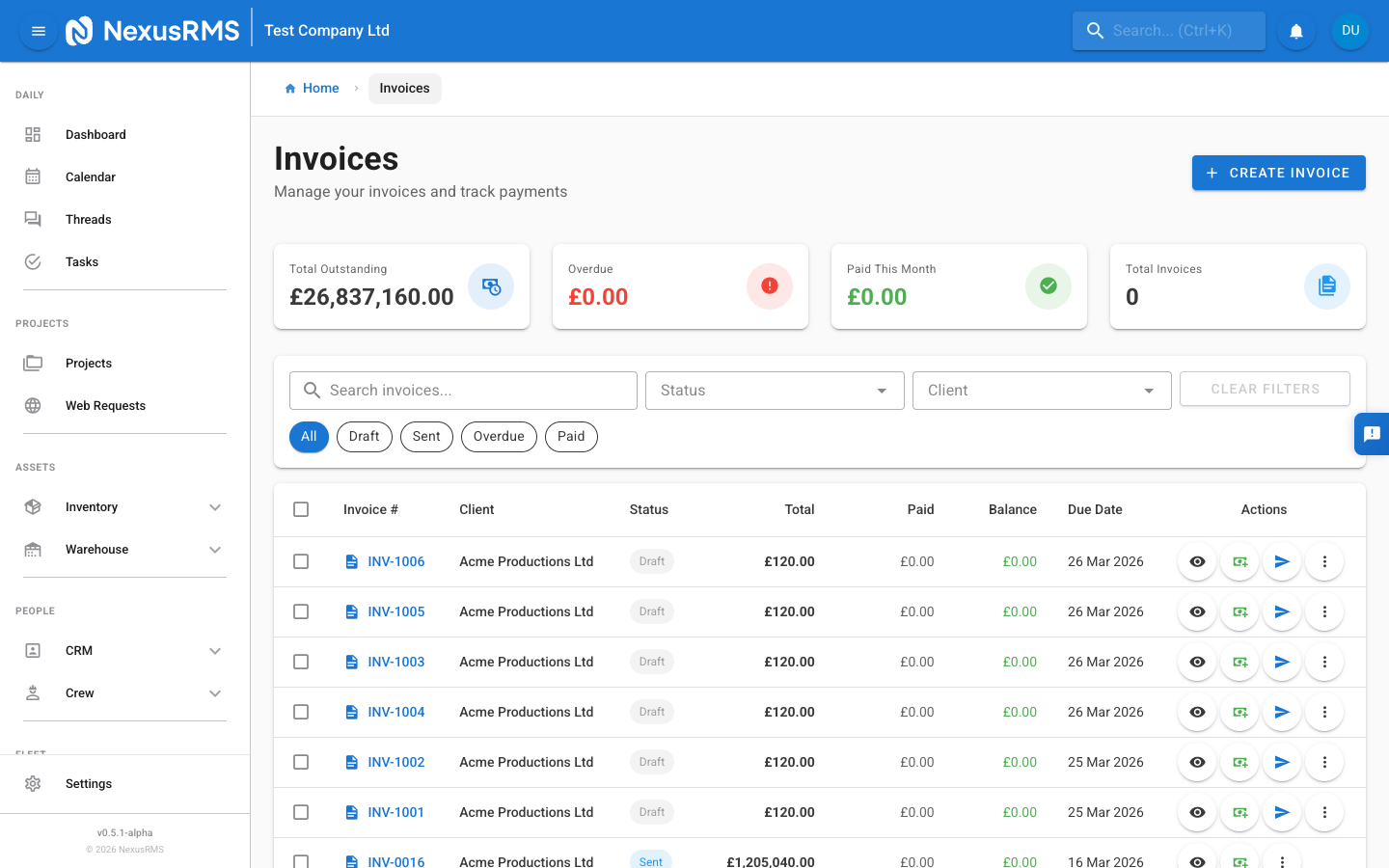Expand the Inventory section
Image resolution: width=1389 pixels, height=868 pixels.
pyautogui.click(x=92, y=506)
